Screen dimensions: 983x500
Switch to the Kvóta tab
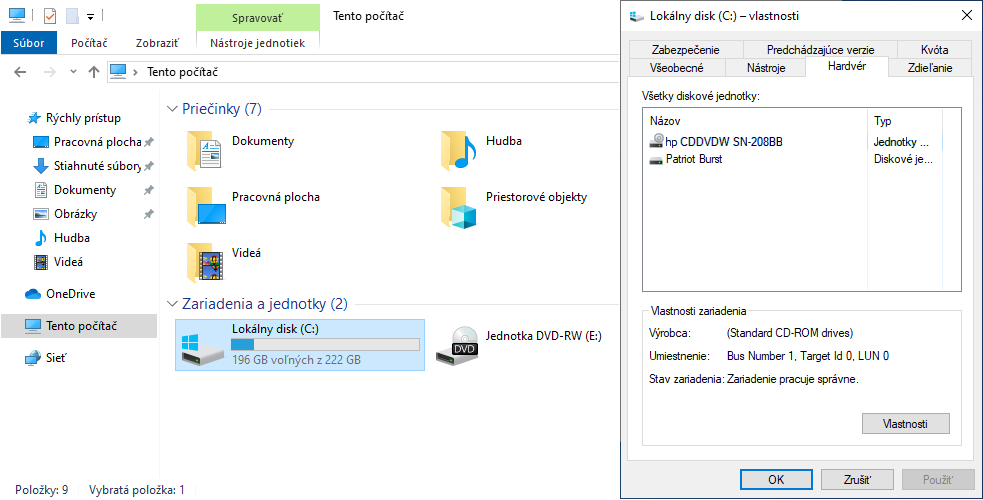934,49
